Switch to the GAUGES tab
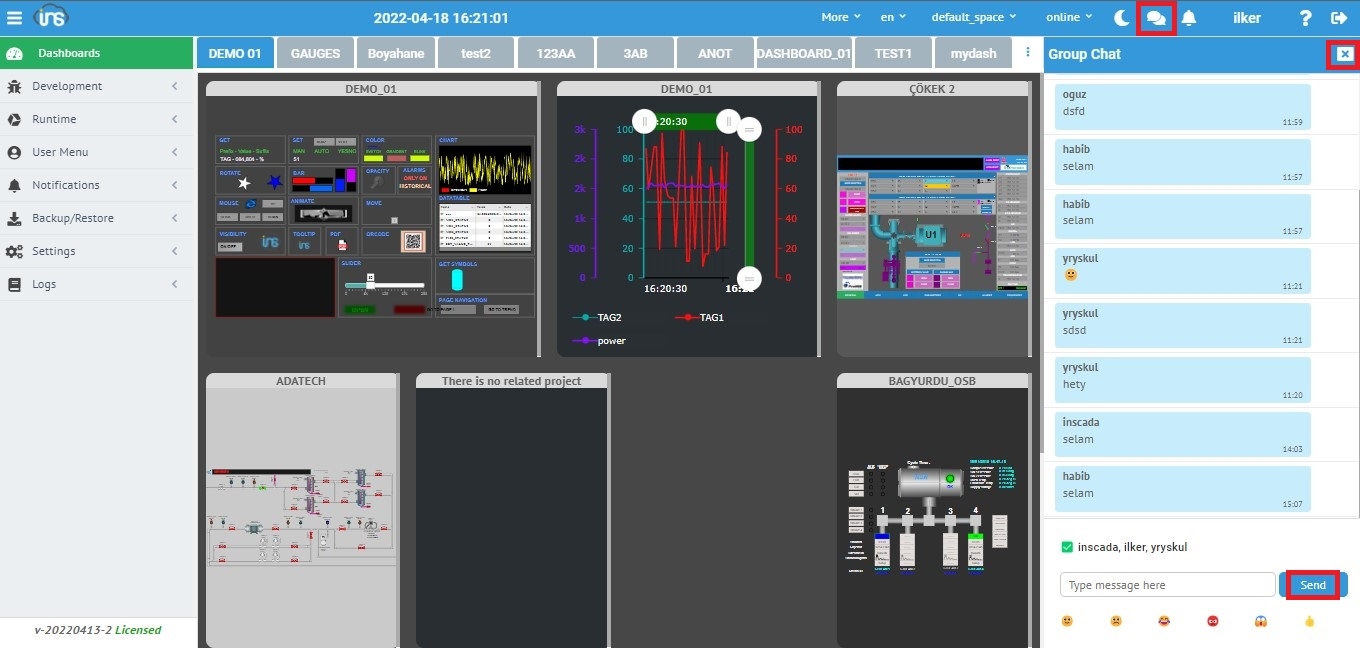 [315, 53]
